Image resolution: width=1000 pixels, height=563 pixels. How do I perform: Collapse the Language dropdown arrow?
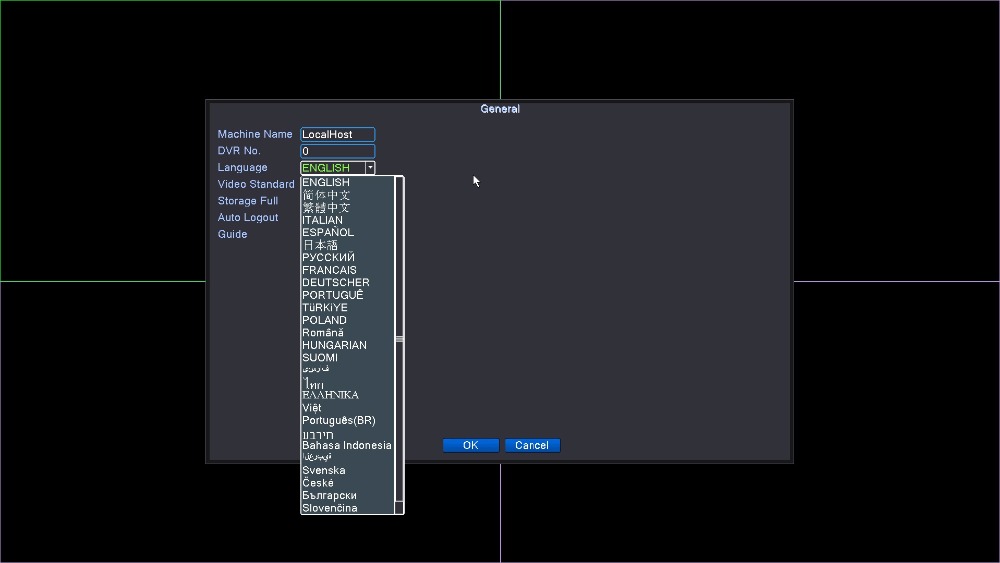click(x=370, y=168)
